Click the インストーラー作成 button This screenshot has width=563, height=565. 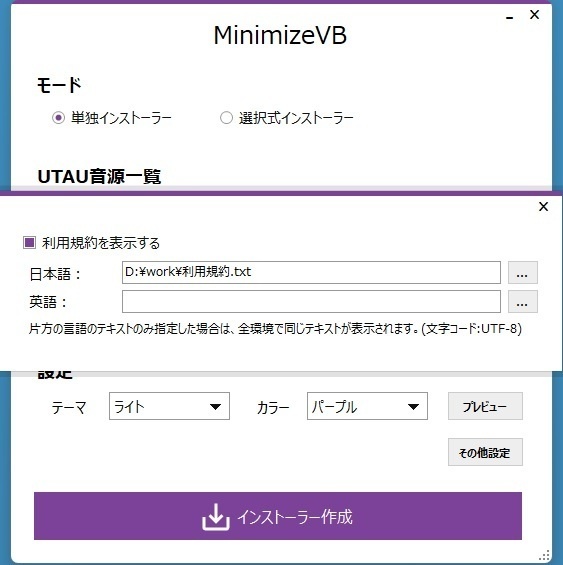(278, 516)
